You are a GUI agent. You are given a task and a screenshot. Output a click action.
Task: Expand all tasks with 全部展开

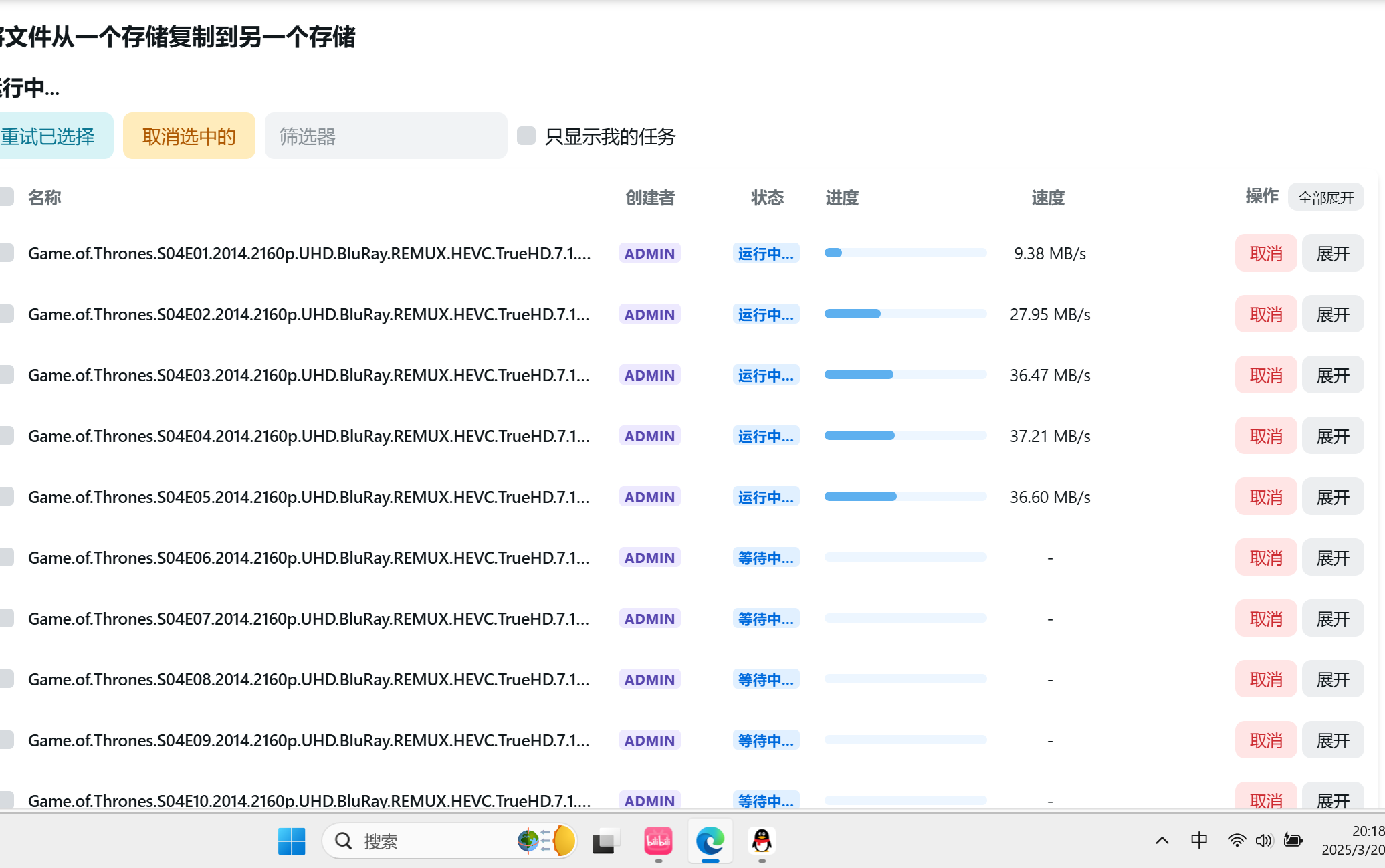pos(1325,197)
